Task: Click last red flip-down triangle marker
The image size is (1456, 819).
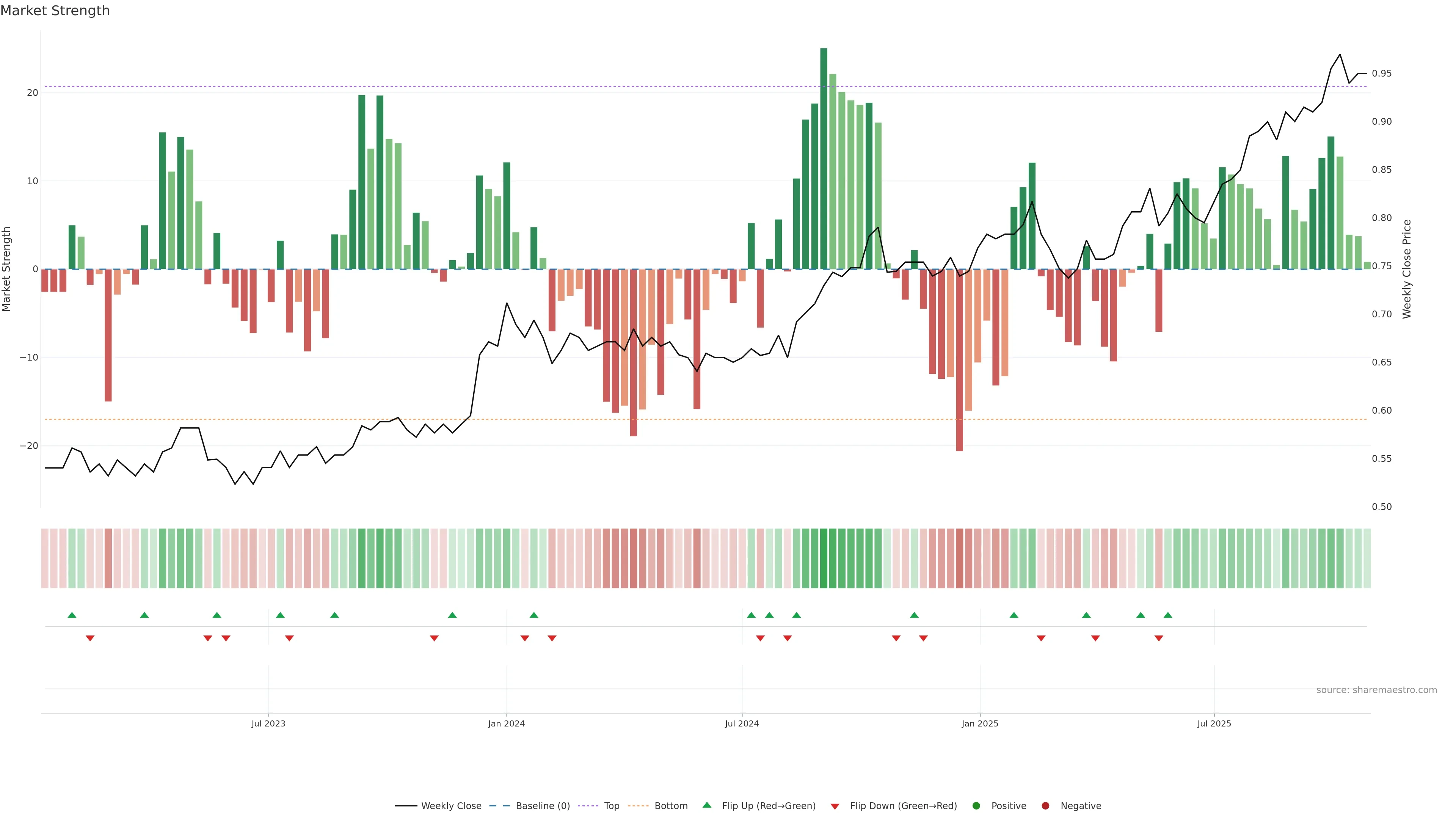Action: click(x=1159, y=638)
